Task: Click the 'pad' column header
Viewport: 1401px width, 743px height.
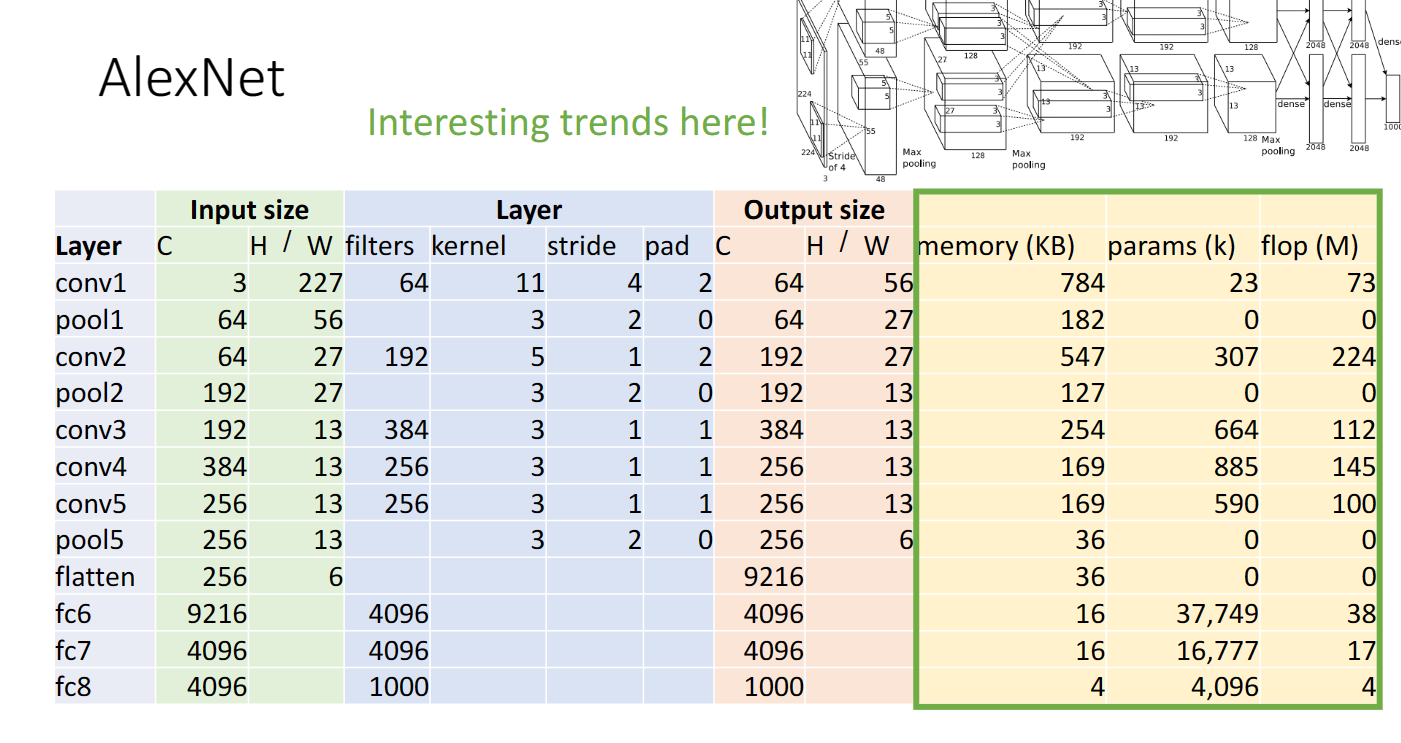Action: 667,246
